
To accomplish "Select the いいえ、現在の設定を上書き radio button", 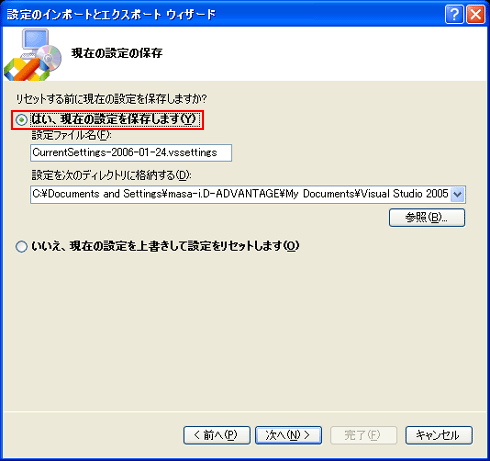I will [x=22, y=247].
